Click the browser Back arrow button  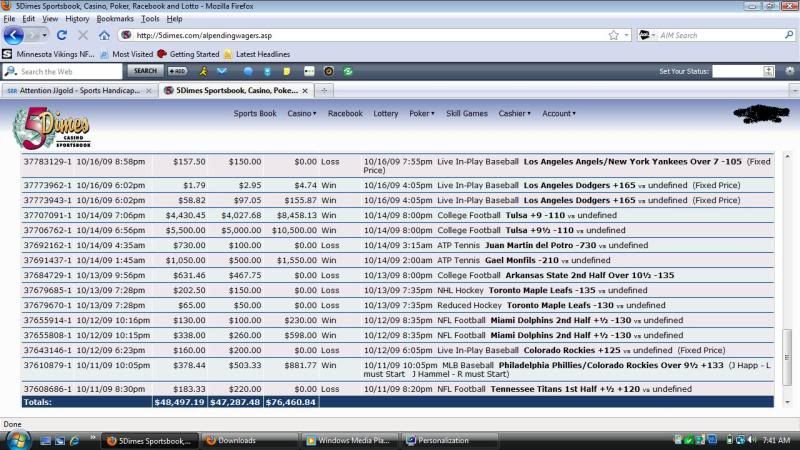point(13,35)
